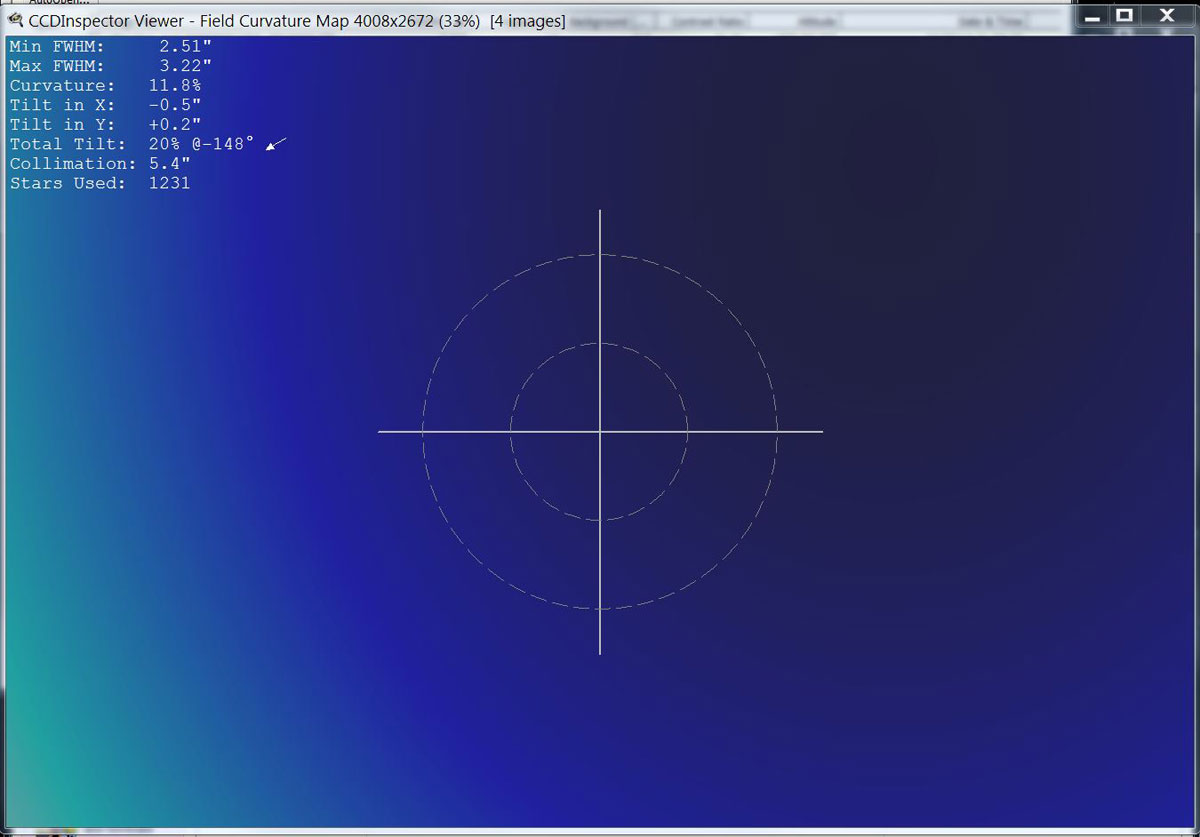
Task: Click the Tilt in X reading
Action: 174,105
